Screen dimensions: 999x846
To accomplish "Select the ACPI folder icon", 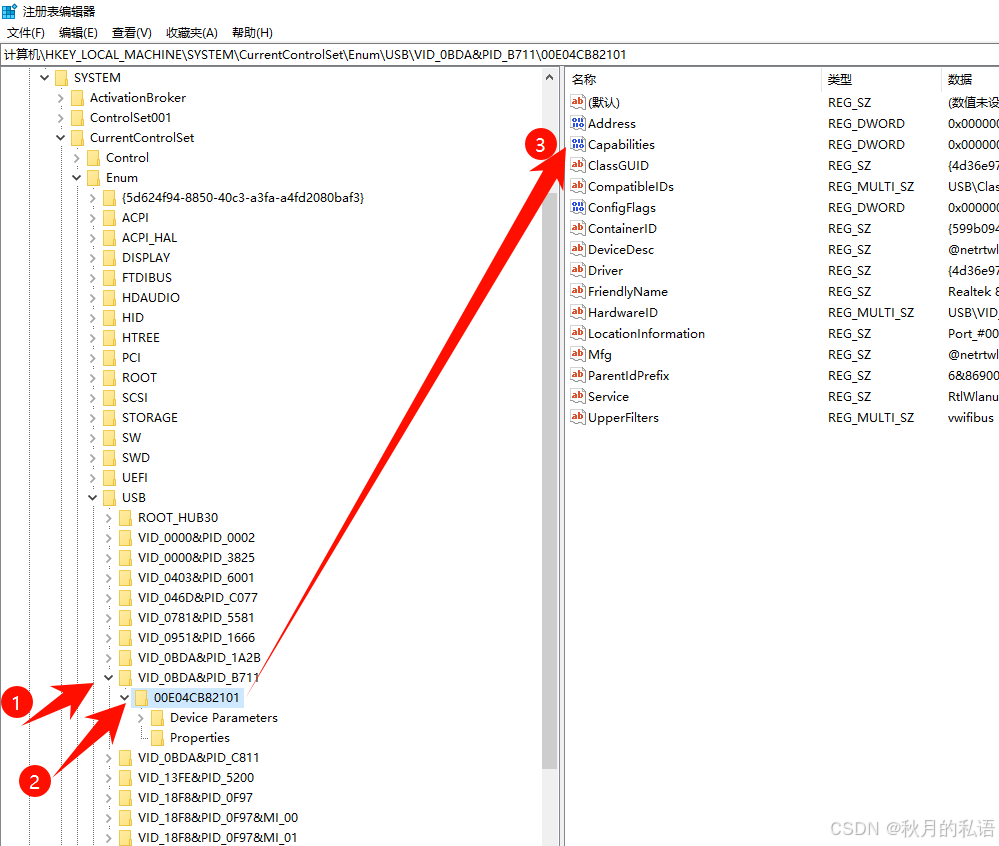I will click(x=110, y=218).
